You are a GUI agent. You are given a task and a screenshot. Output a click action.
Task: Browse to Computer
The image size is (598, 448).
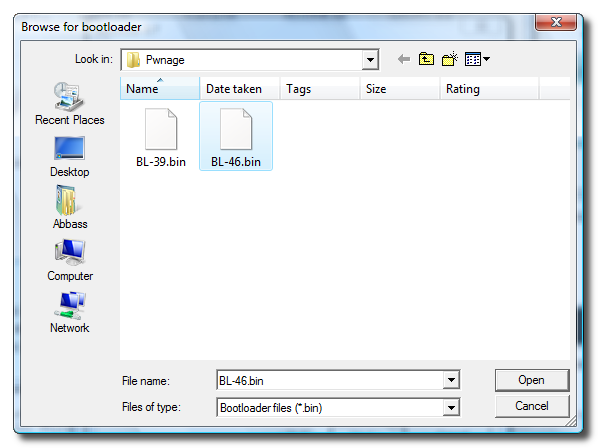tap(70, 260)
